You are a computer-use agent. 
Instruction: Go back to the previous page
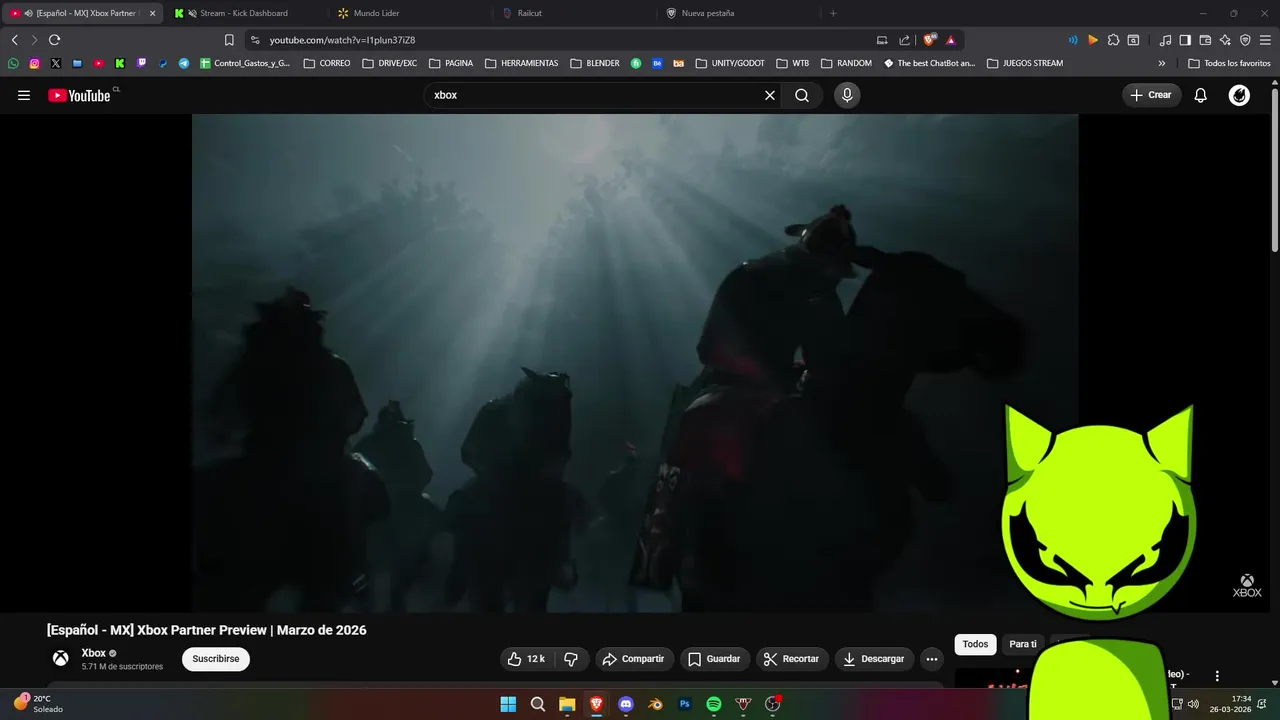[15, 40]
